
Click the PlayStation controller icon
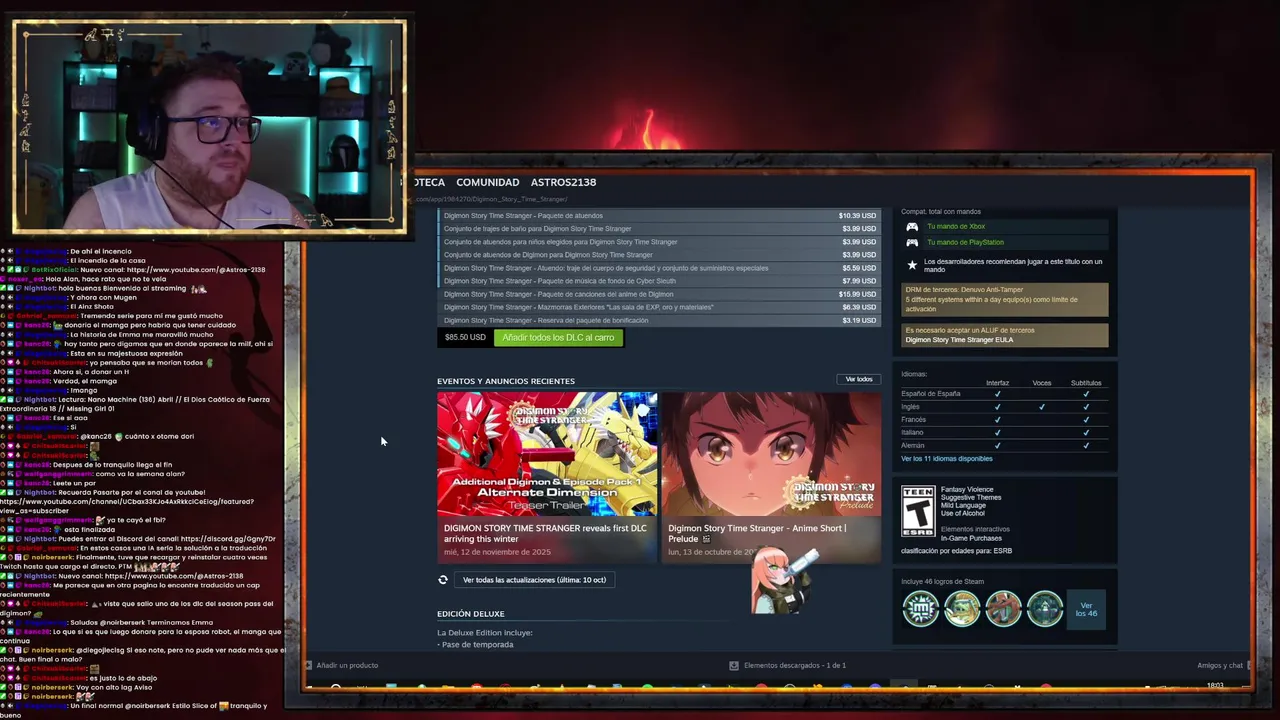point(912,242)
